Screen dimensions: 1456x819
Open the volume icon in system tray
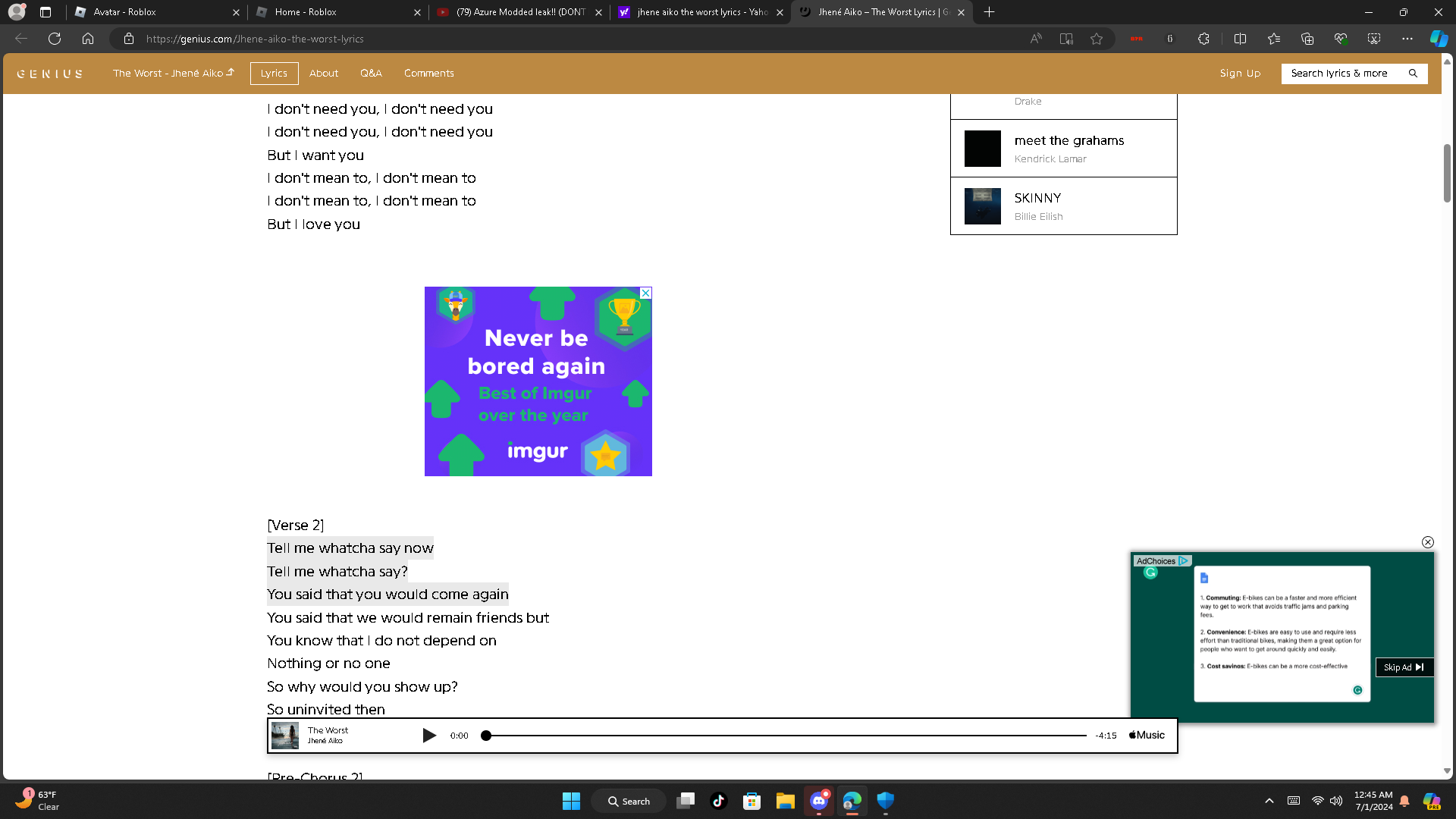click(x=1336, y=801)
